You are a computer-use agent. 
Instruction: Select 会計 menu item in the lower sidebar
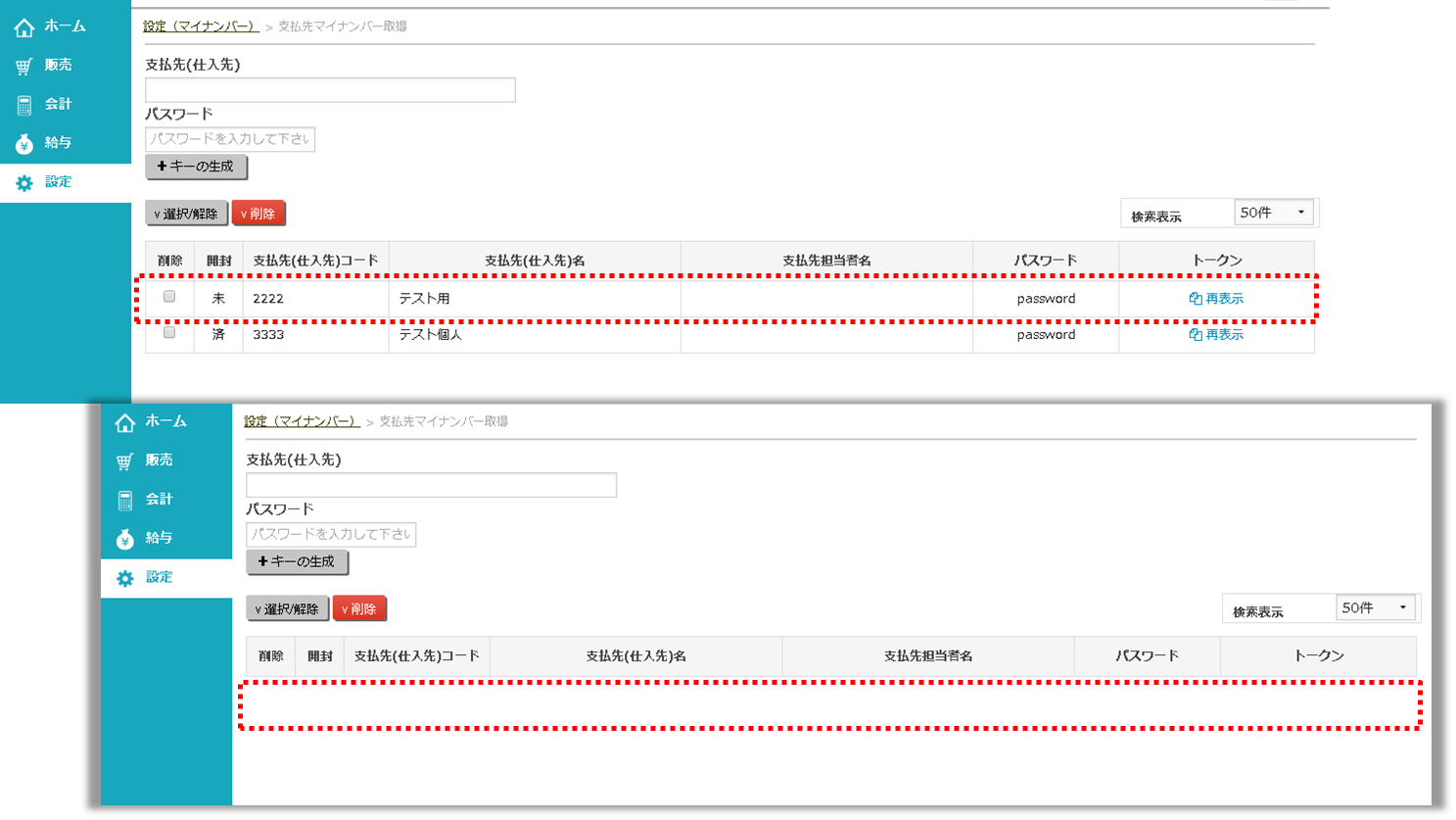(x=159, y=500)
